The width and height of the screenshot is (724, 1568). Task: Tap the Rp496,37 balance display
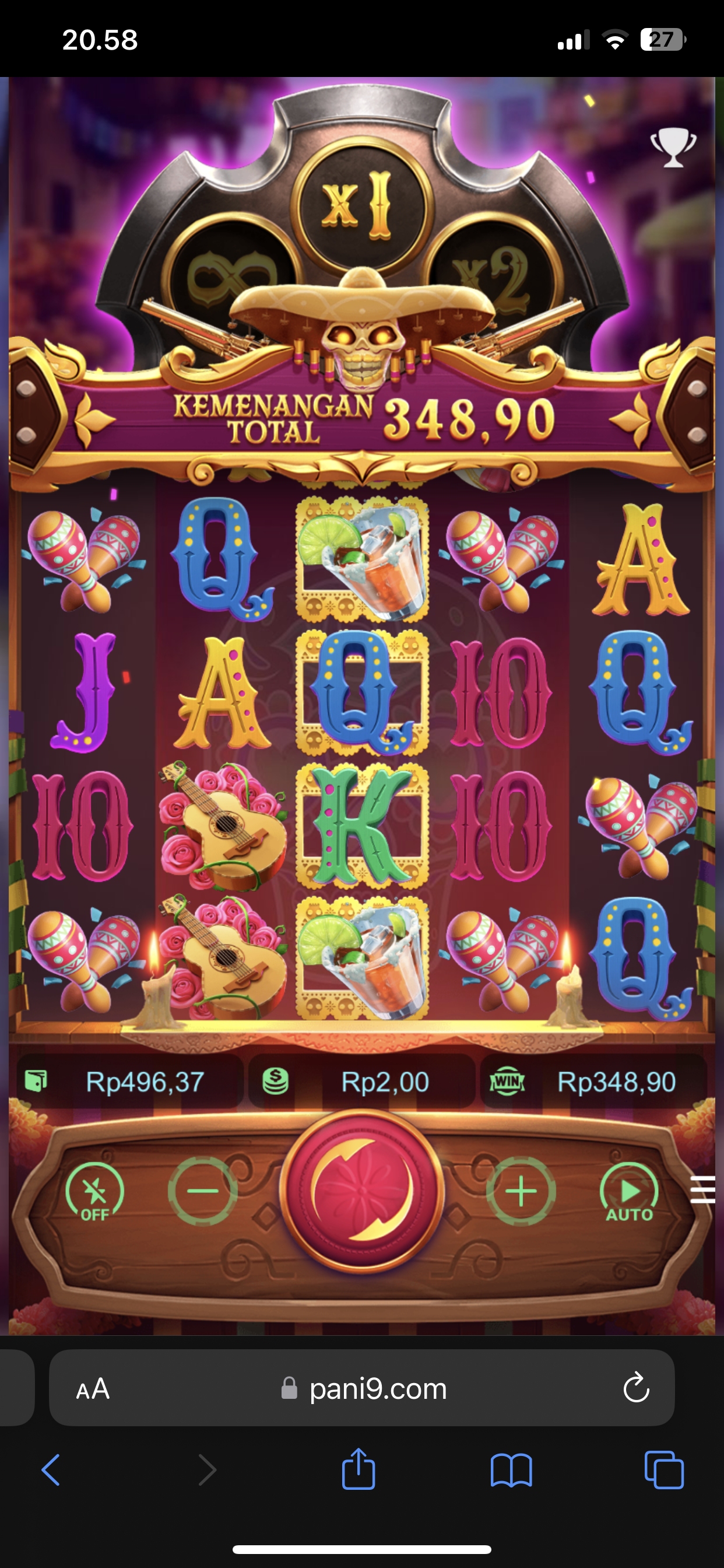pos(145,1081)
